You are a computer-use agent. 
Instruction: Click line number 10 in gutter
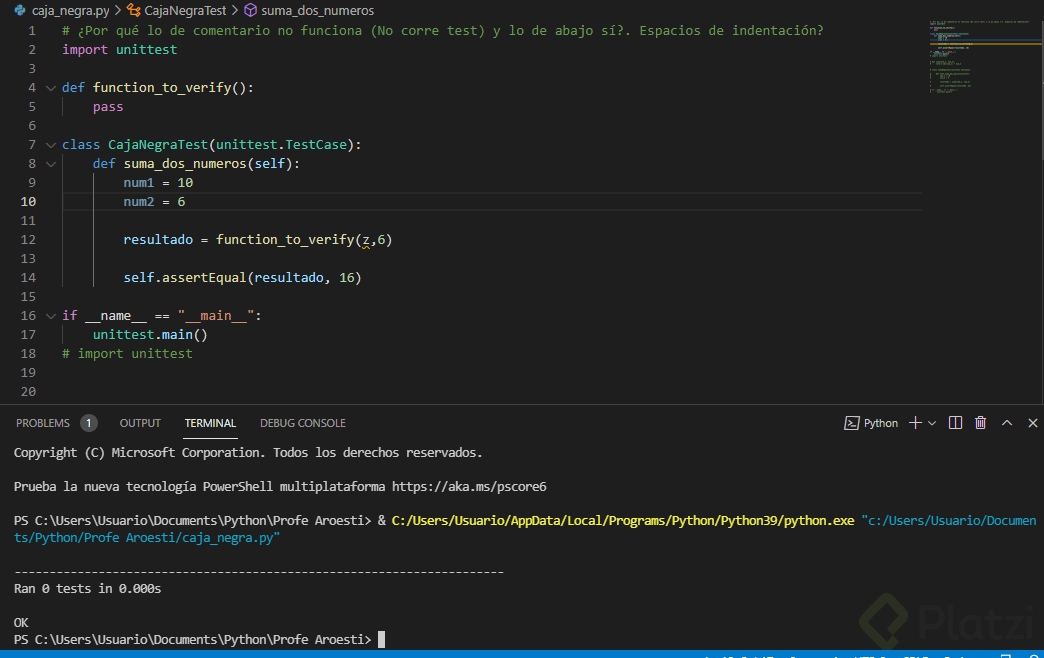coord(28,202)
